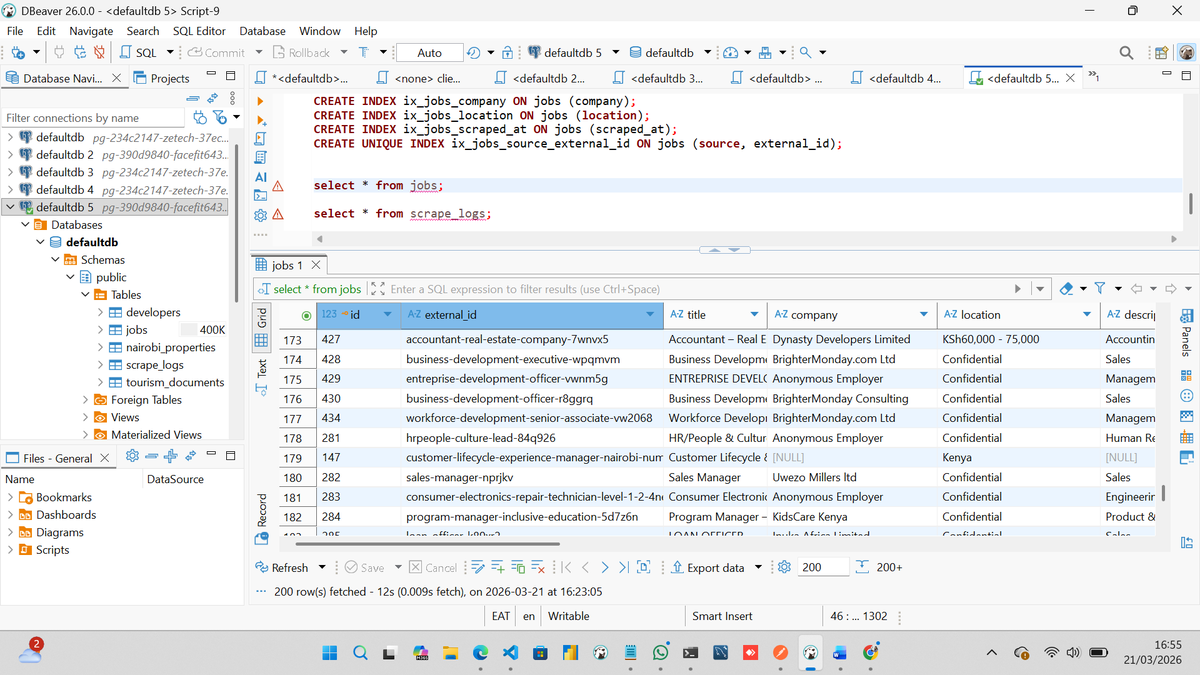Click the Commit button in the toolbar
The width and height of the screenshot is (1200, 675).
216,52
